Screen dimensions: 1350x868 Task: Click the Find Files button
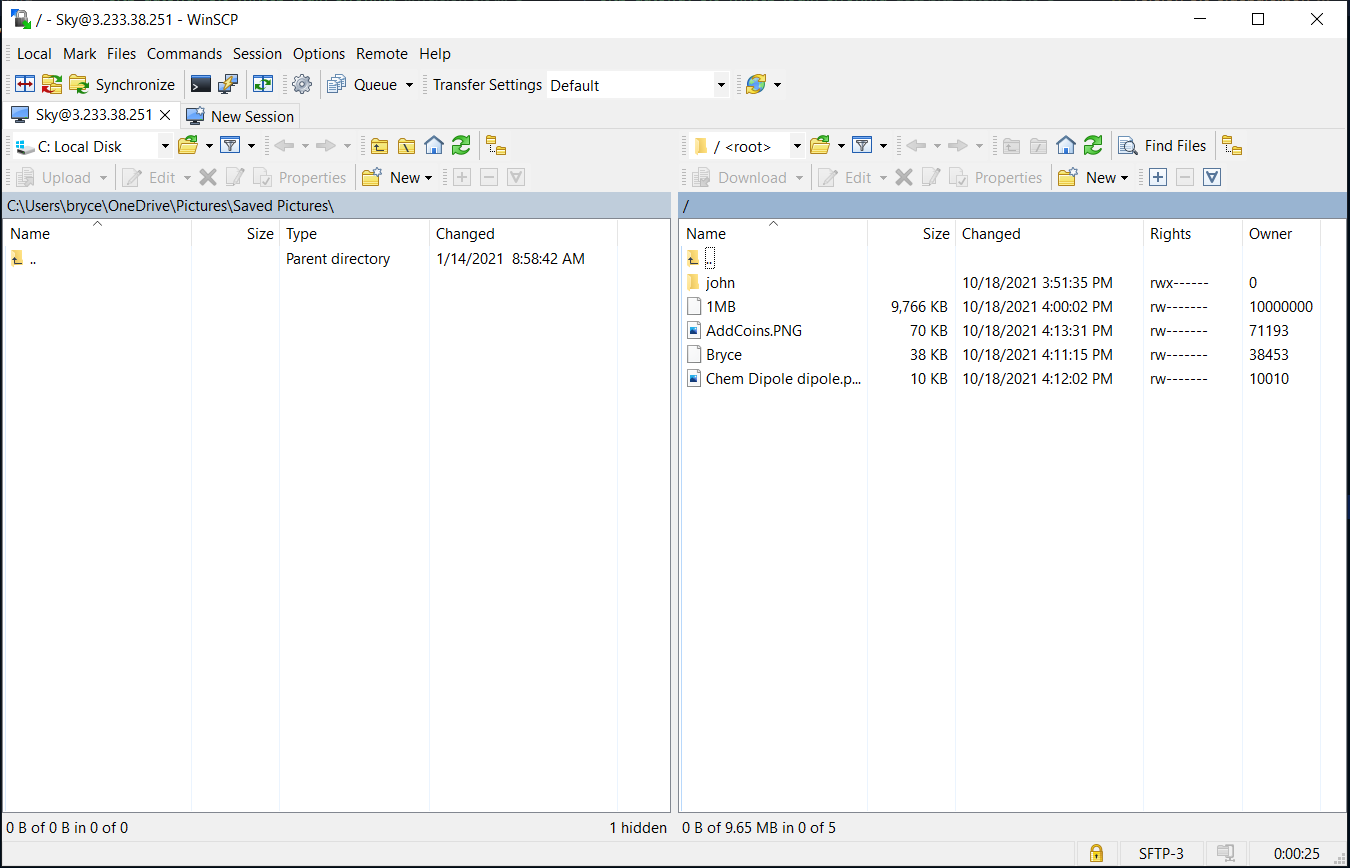pyautogui.click(x=1162, y=146)
